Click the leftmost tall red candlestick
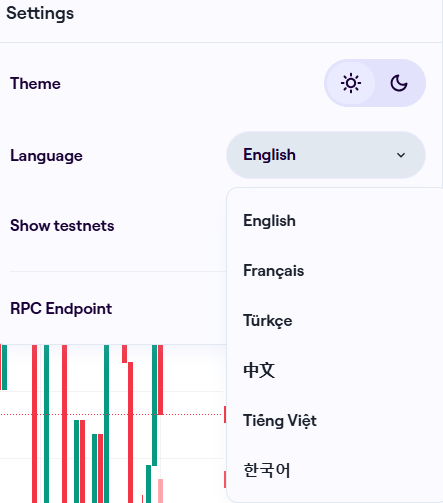This screenshot has width=443, height=503. (34, 423)
